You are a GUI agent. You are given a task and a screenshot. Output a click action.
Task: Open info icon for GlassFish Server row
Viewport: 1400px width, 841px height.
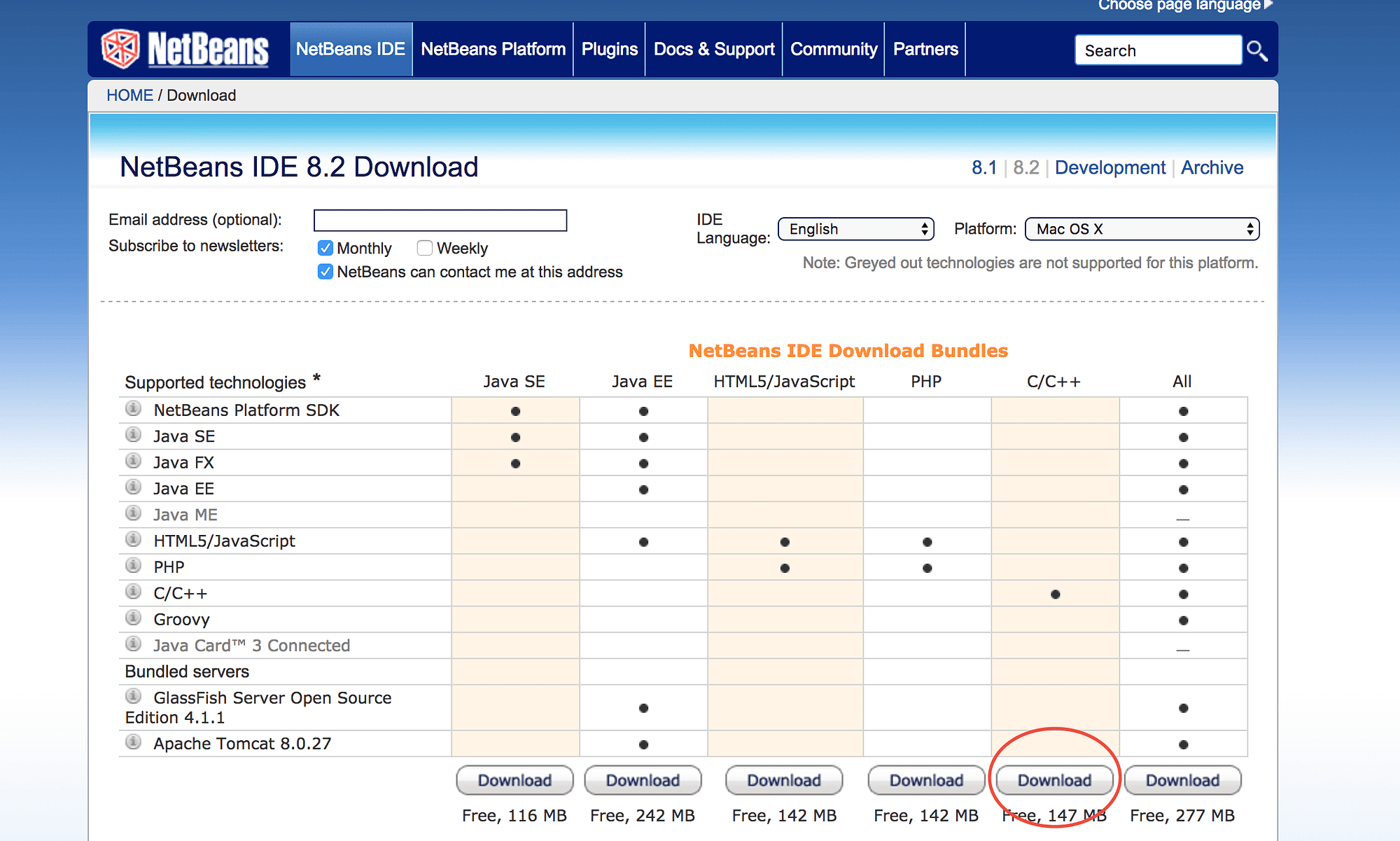tap(133, 696)
